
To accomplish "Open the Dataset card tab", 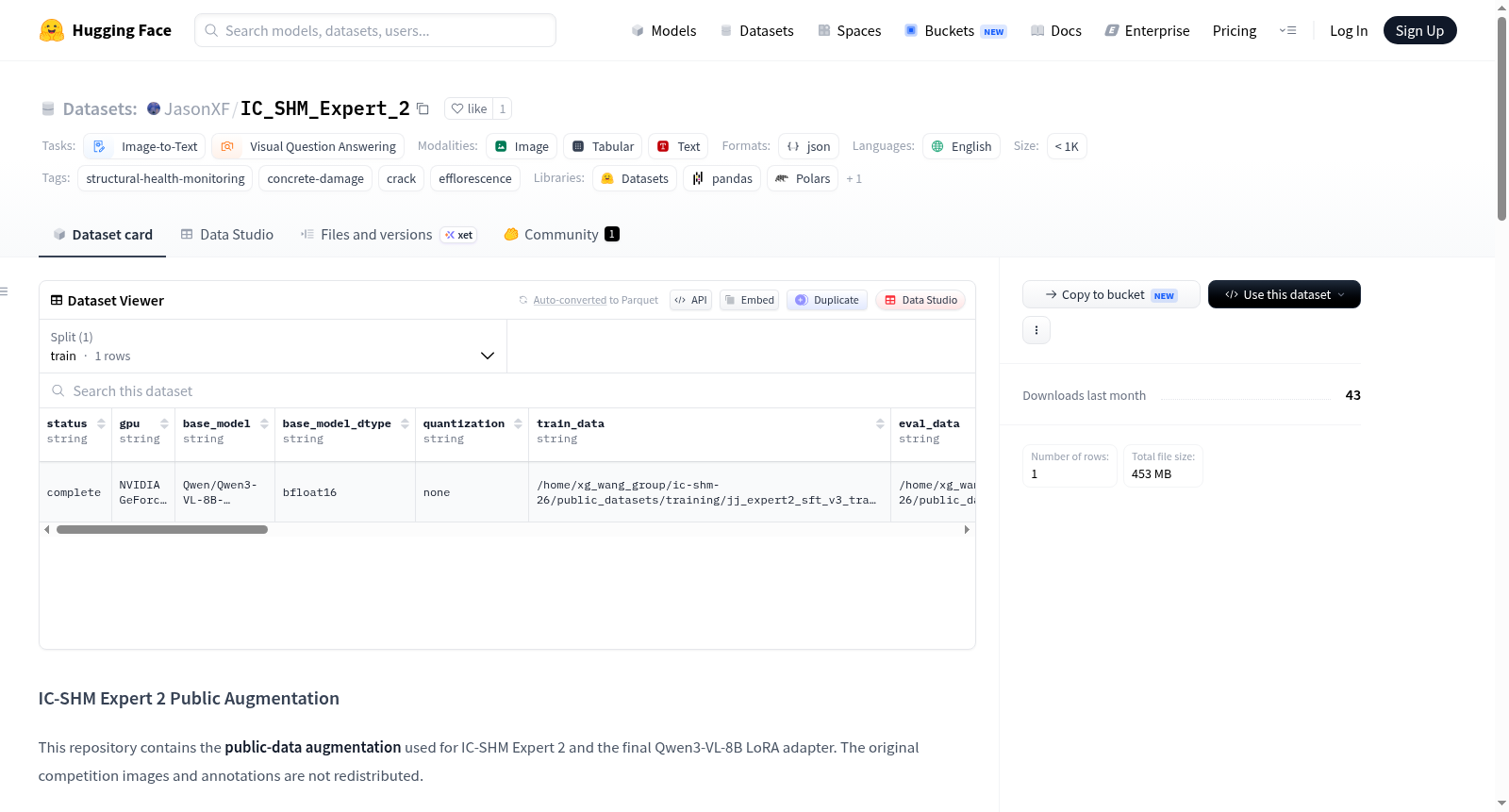I will point(103,235).
